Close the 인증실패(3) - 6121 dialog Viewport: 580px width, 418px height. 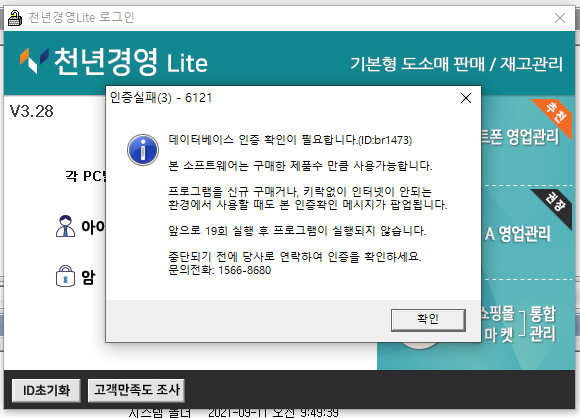466,98
